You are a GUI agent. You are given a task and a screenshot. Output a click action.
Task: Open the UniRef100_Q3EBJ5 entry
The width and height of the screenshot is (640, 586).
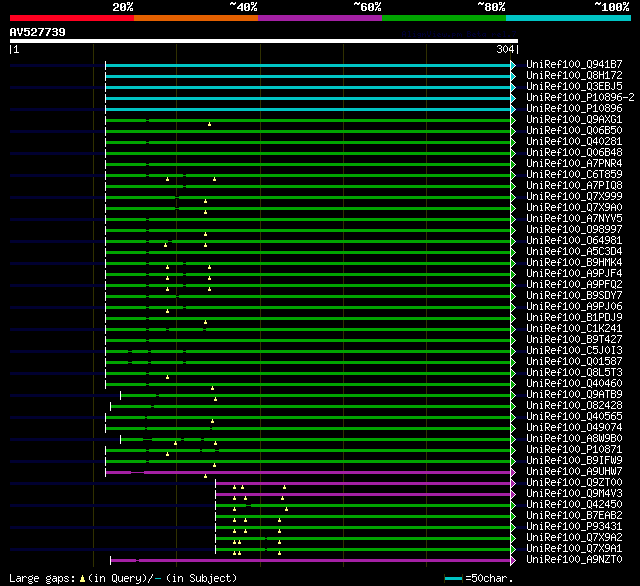(x=574, y=87)
